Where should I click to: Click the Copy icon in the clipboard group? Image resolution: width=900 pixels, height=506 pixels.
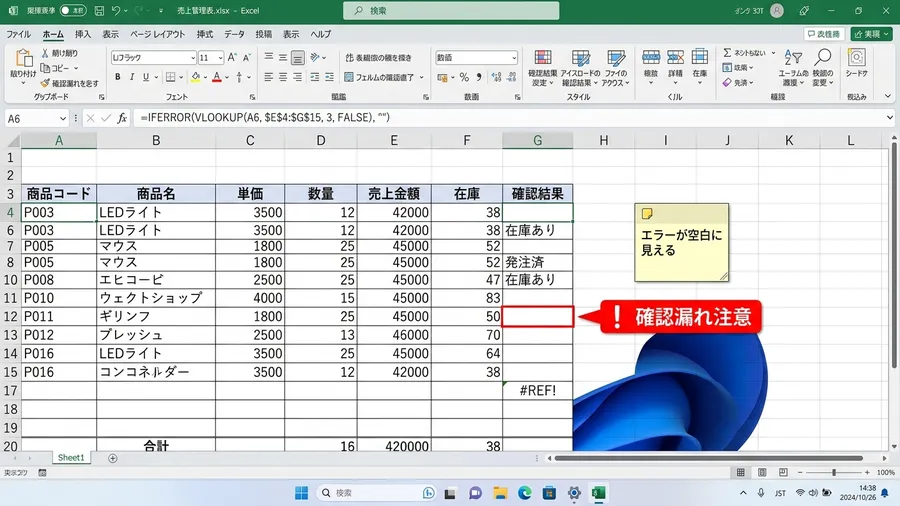coord(45,68)
